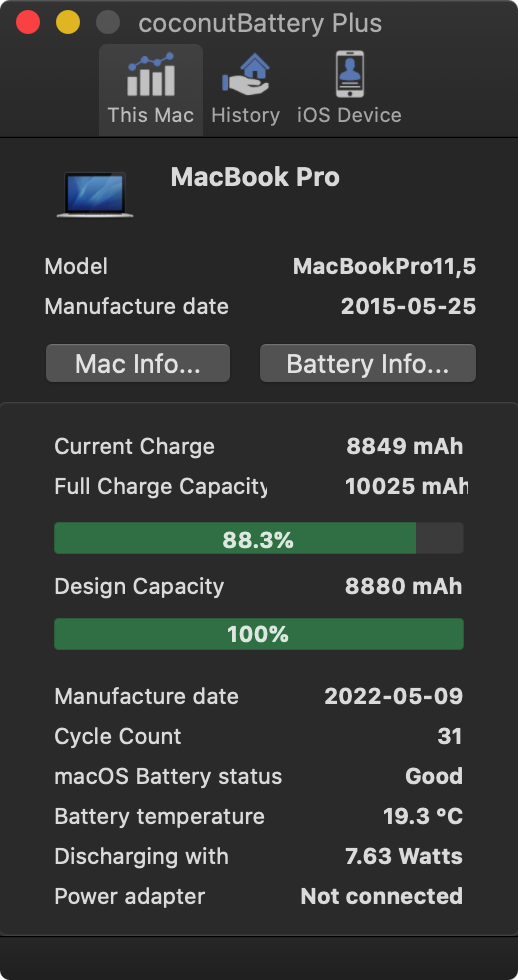
Task: Open the Battery Info... button
Action: pos(367,363)
